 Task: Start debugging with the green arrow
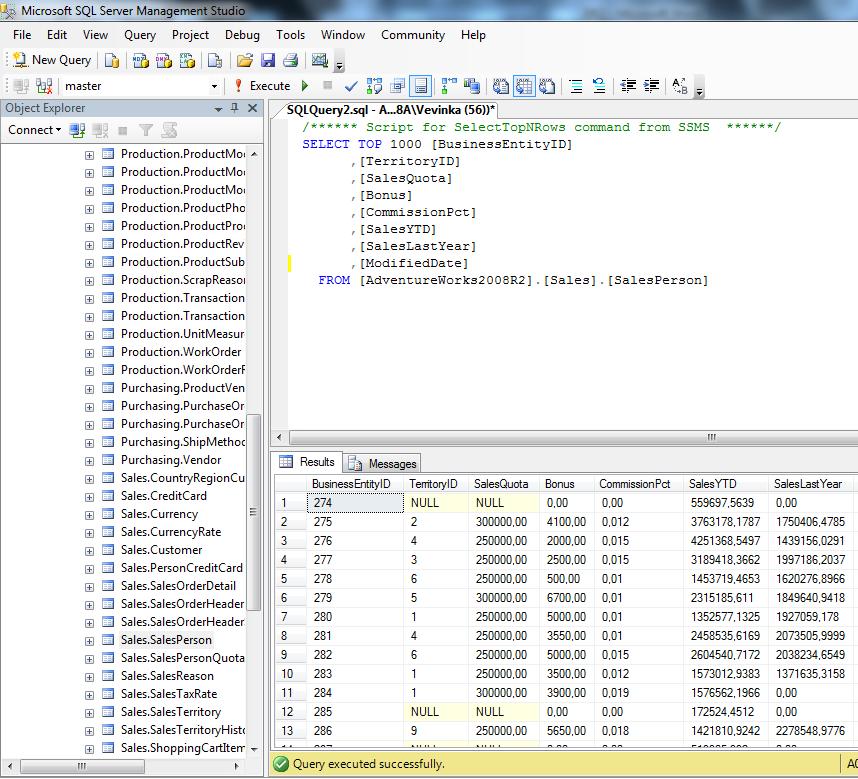[x=305, y=86]
